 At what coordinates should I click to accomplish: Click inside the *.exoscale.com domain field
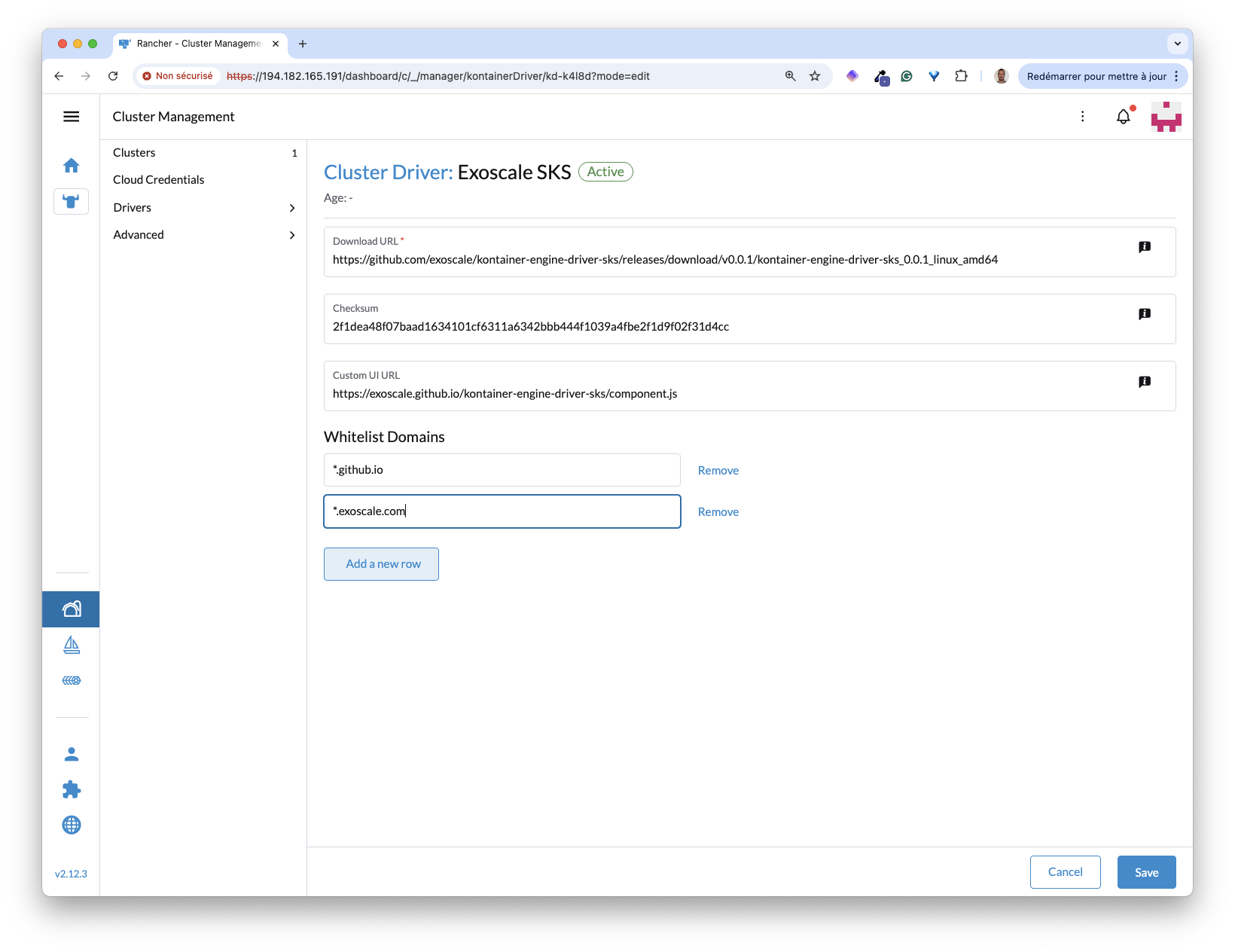502,511
